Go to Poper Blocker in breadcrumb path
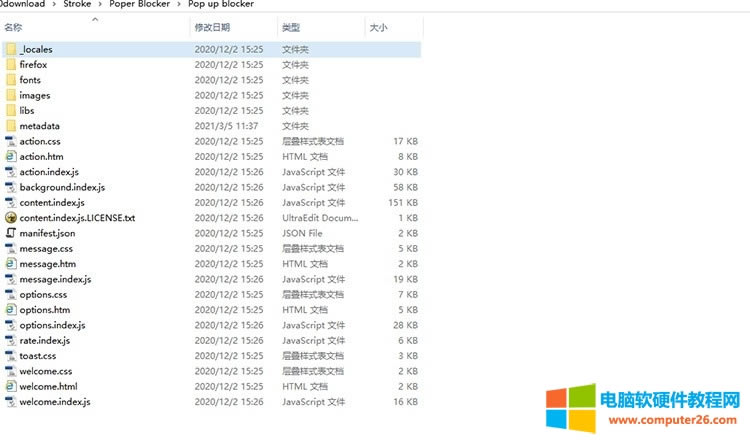Image resolution: width=750 pixels, height=440 pixels. (140, 4)
